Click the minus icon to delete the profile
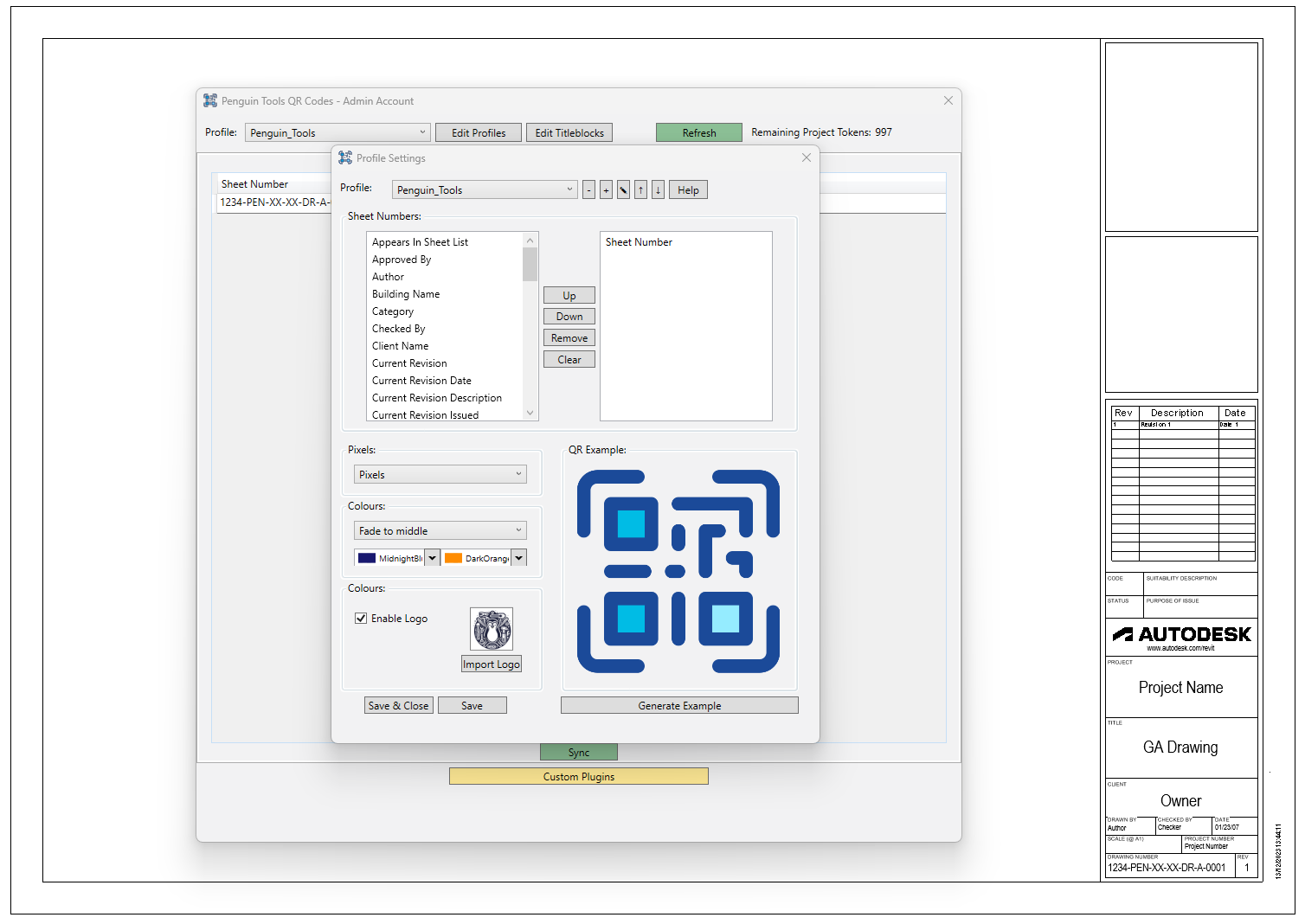 pyautogui.click(x=588, y=190)
